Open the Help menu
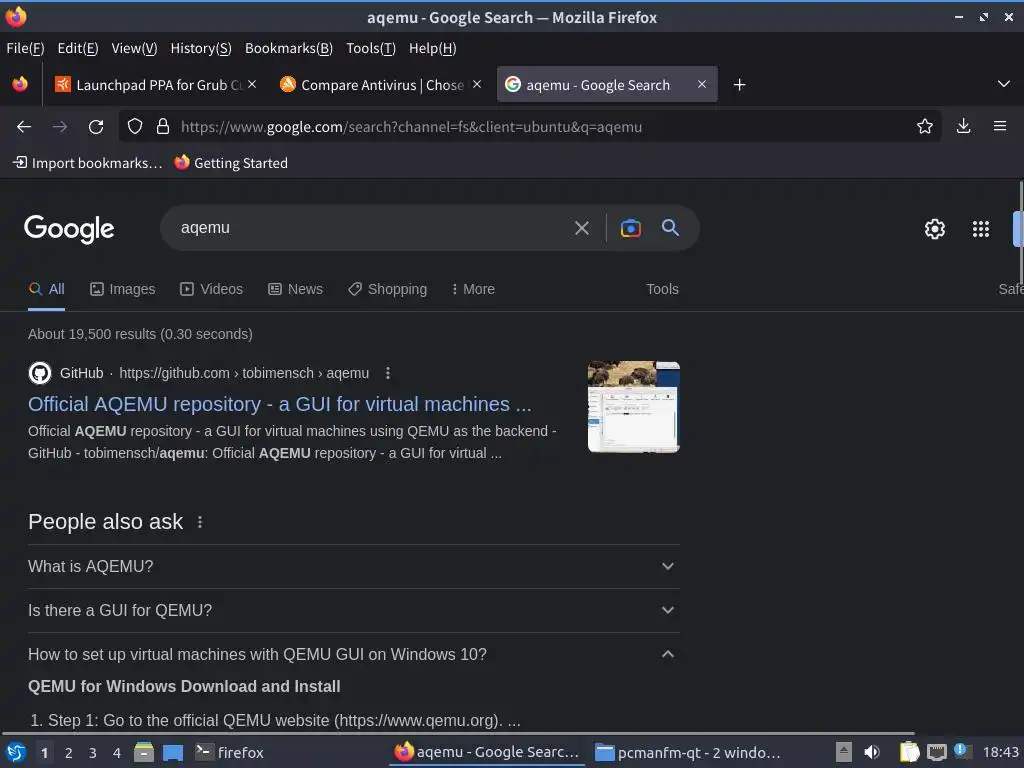Screen dimensions: 1024x768 432,48
